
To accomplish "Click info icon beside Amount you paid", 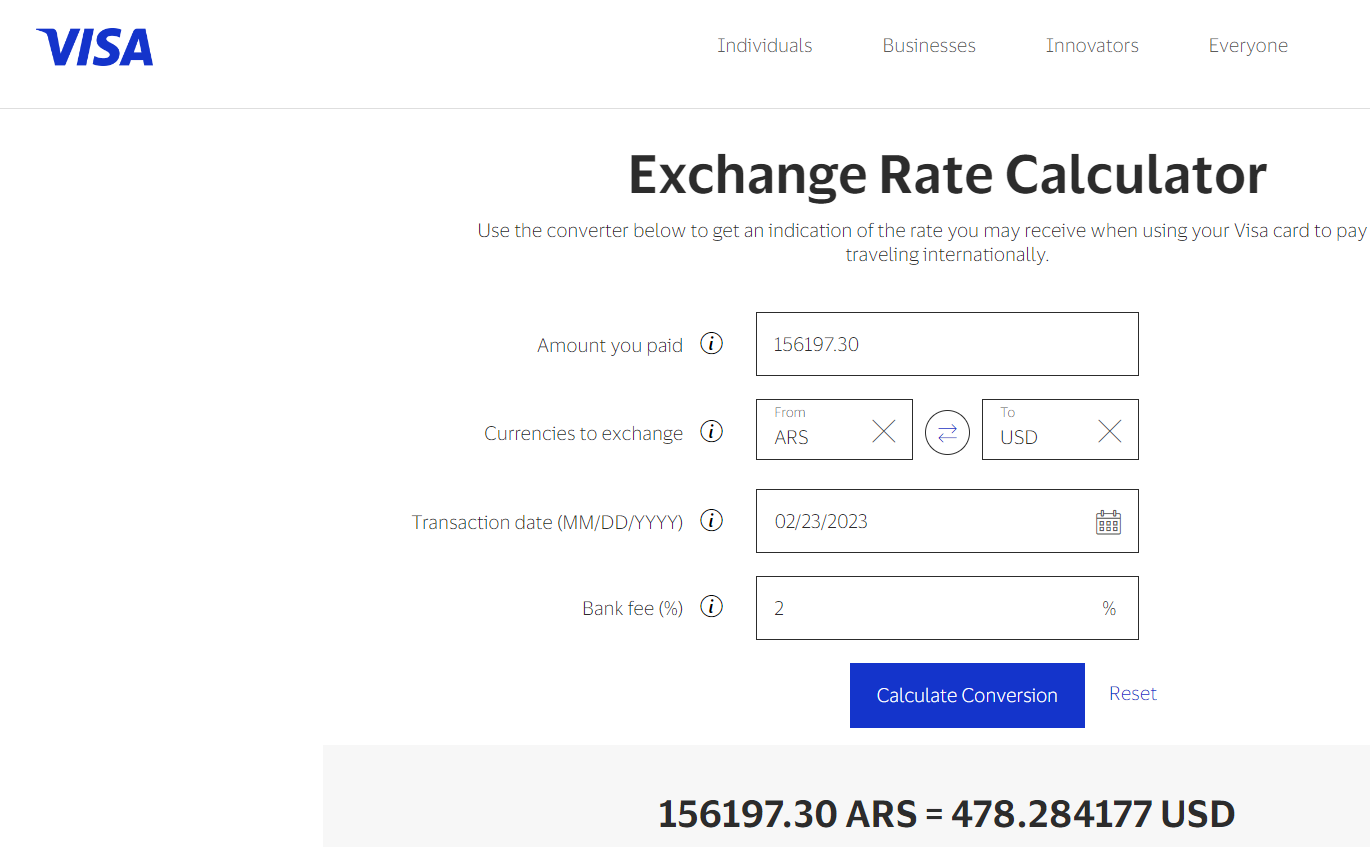I will tap(711, 344).
